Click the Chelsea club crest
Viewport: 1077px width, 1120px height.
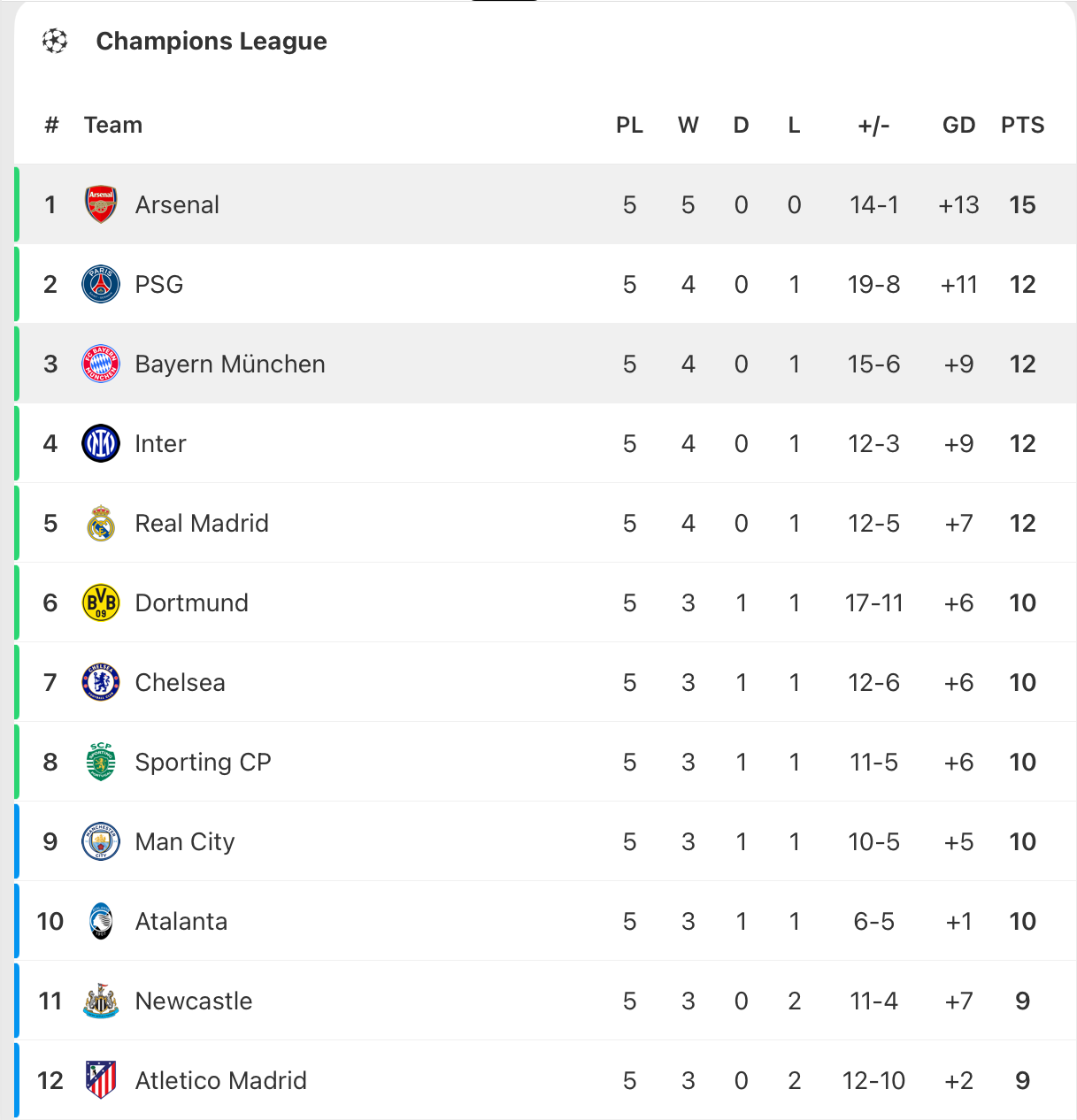coord(101,682)
